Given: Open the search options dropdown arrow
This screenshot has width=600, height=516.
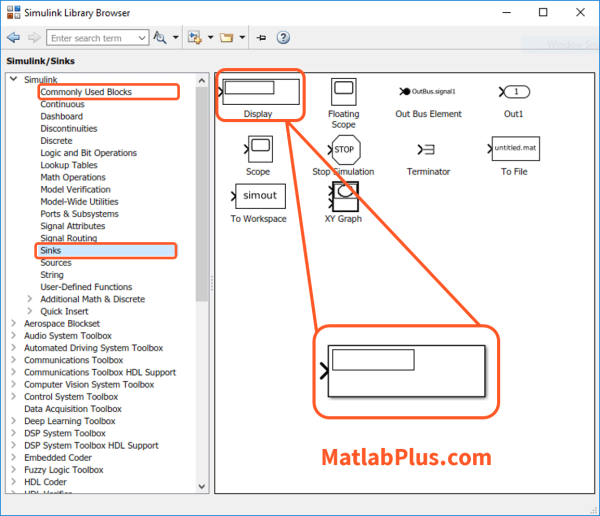Looking at the screenshot, I should click(176, 38).
